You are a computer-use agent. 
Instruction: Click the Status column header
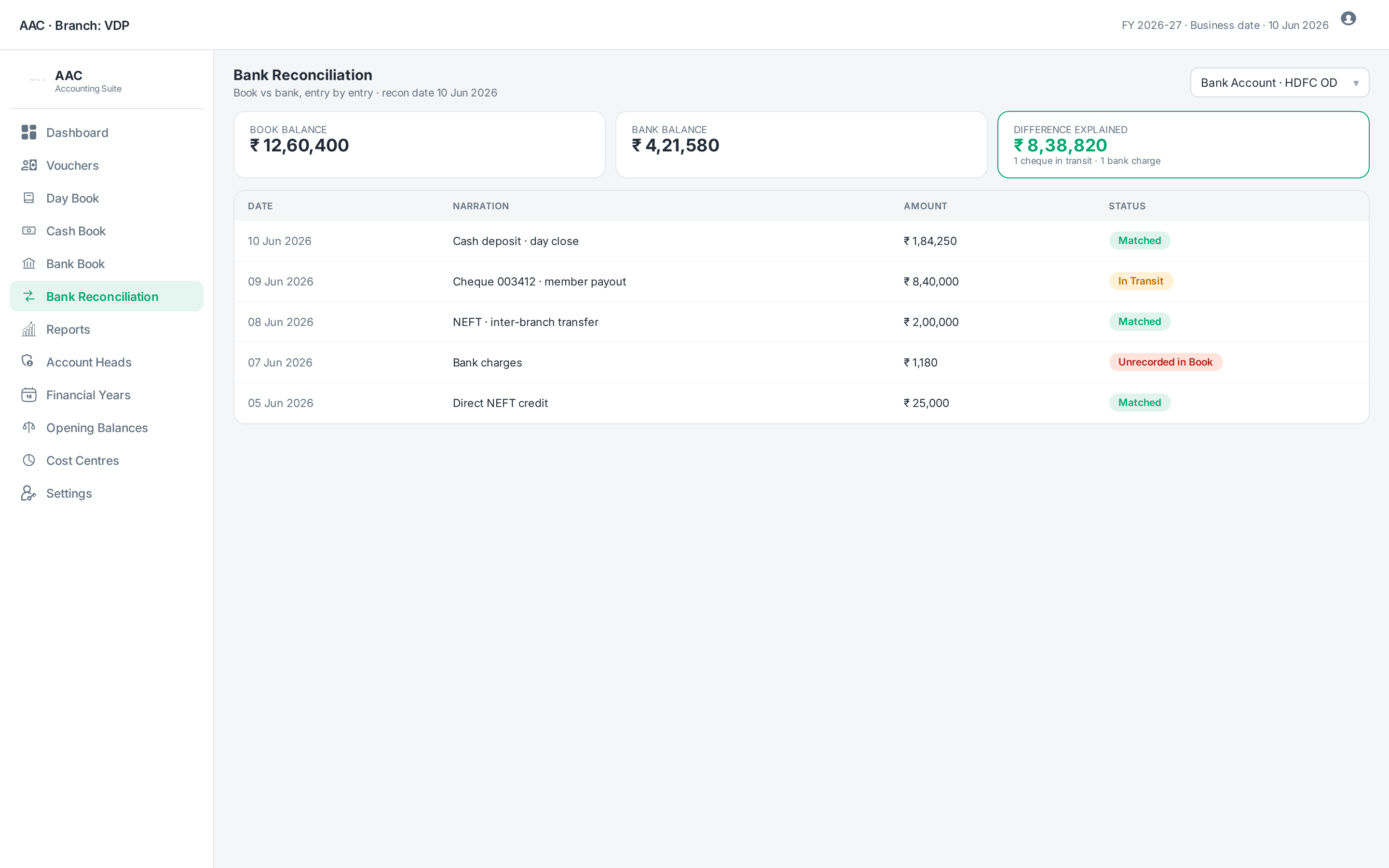(x=1127, y=206)
